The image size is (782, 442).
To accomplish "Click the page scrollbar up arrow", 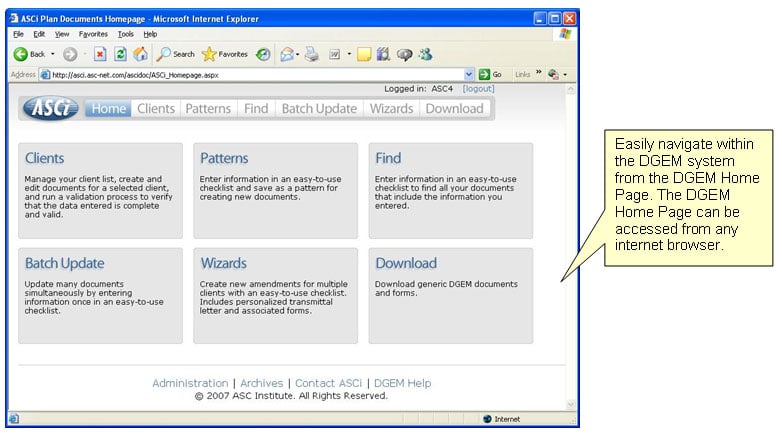I will pos(571,89).
